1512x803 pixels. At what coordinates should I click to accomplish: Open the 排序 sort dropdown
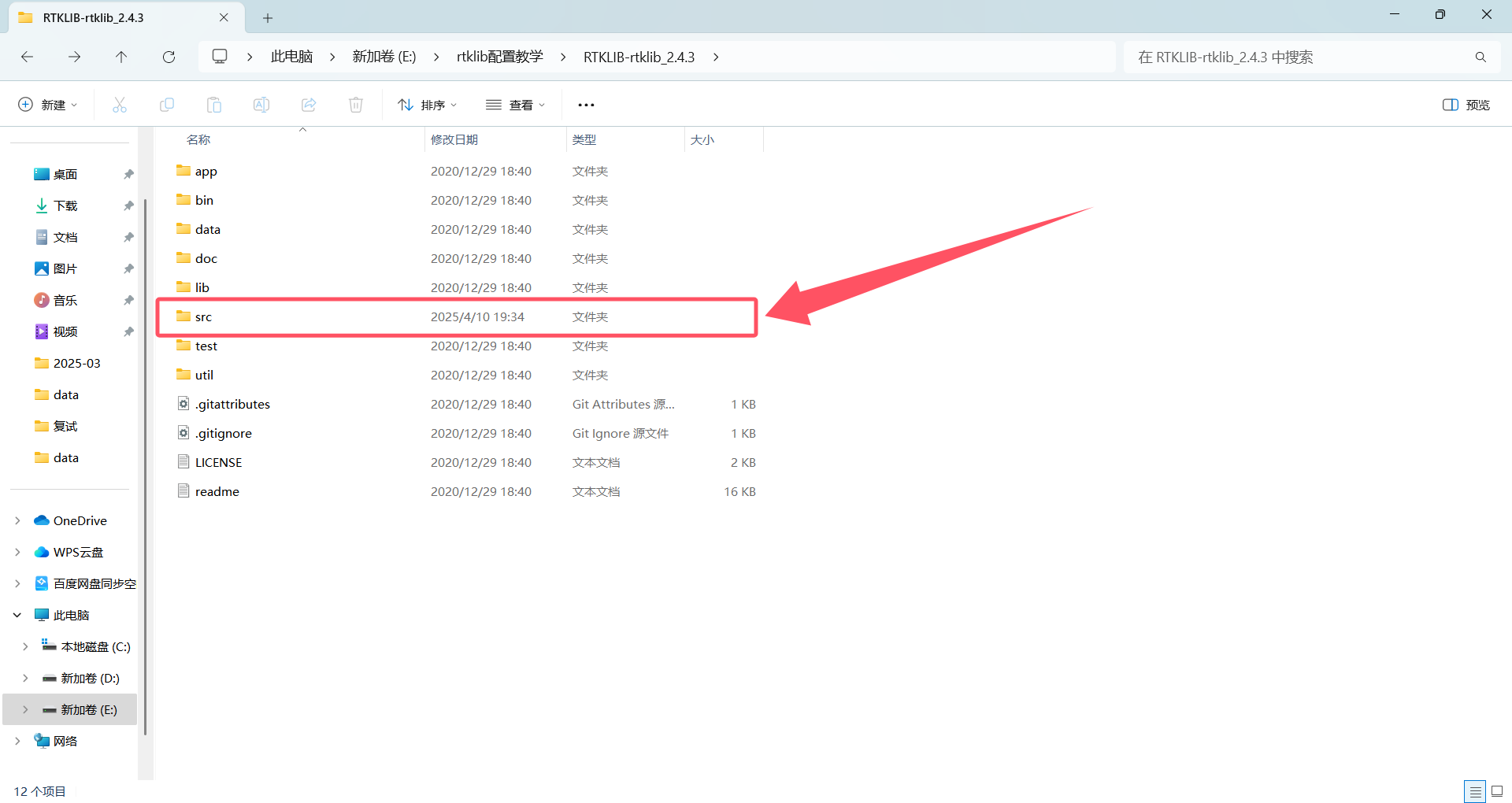(x=427, y=104)
